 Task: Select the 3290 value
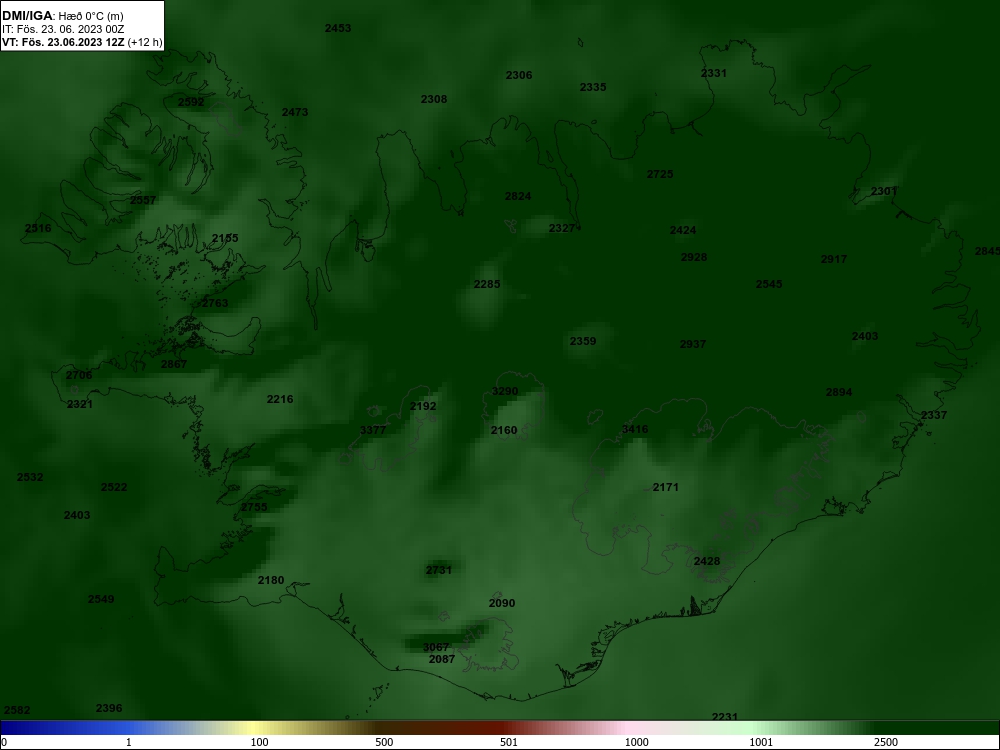pyautogui.click(x=505, y=392)
